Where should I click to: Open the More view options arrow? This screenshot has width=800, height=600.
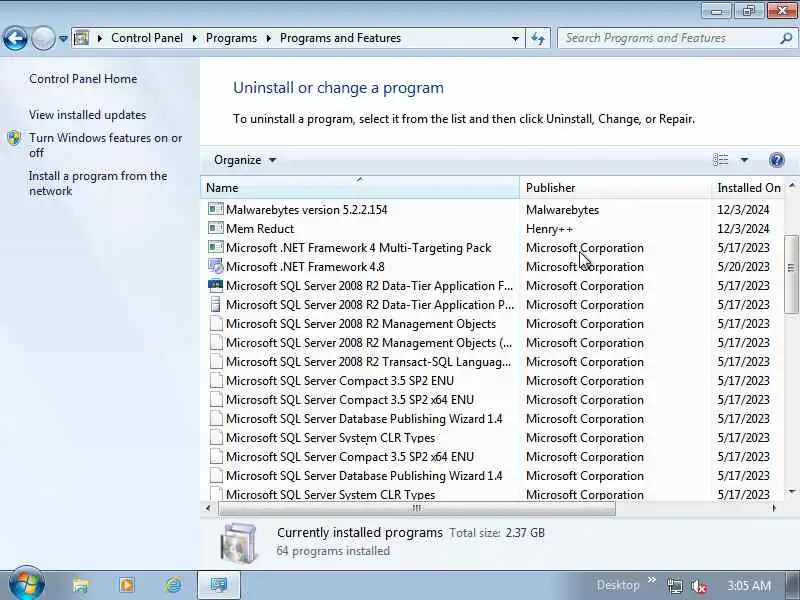pos(744,160)
